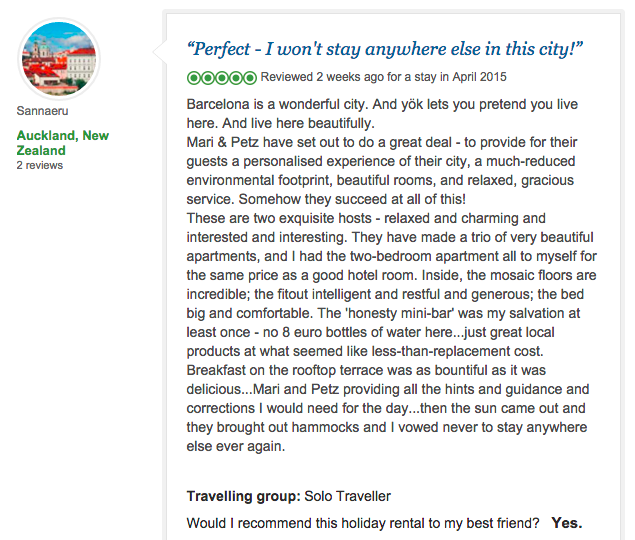
Task: Open the "Perfect - I won't stay anywhere else" title
Action: [x=385, y=49]
